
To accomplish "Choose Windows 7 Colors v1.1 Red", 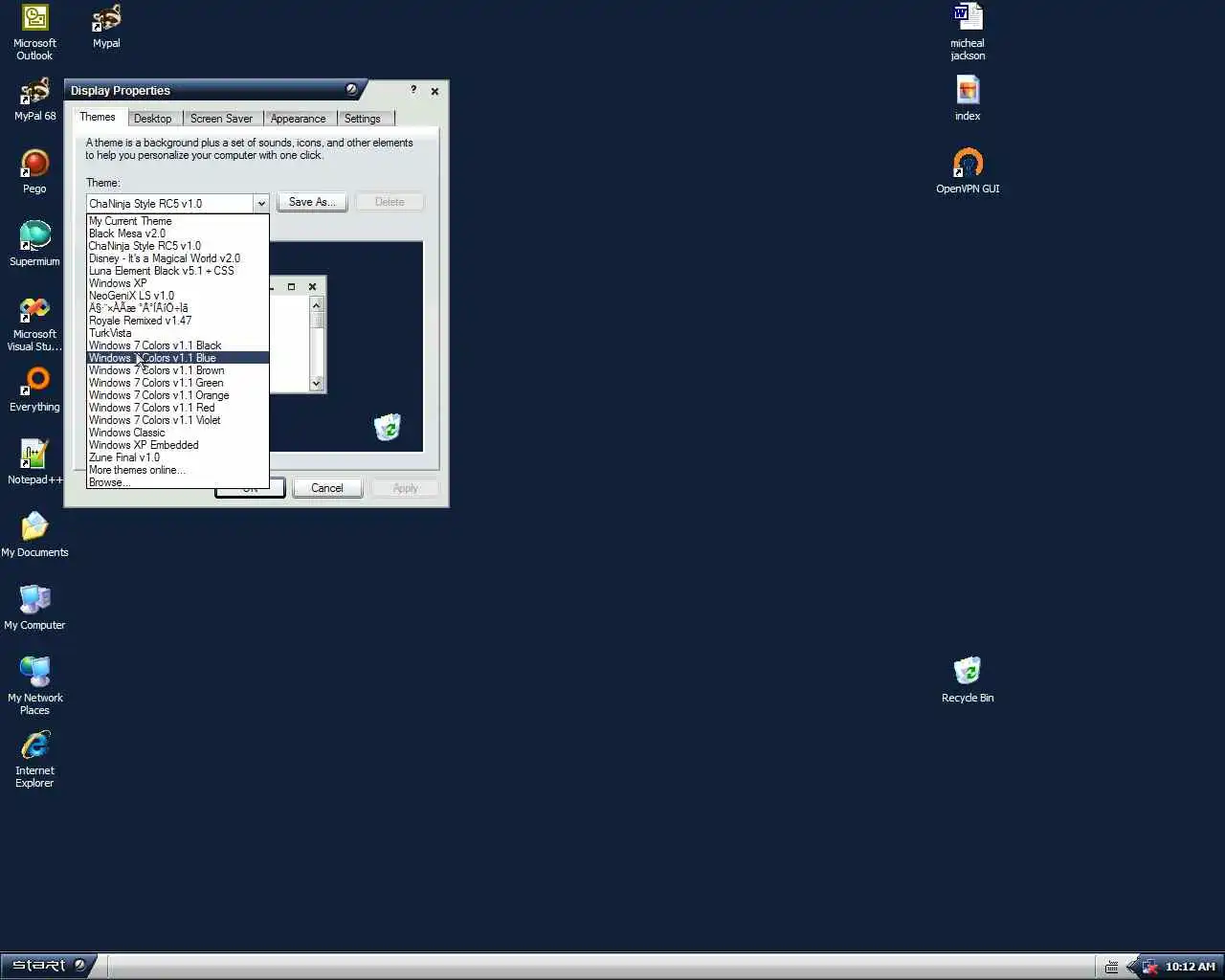I will pyautogui.click(x=177, y=408).
